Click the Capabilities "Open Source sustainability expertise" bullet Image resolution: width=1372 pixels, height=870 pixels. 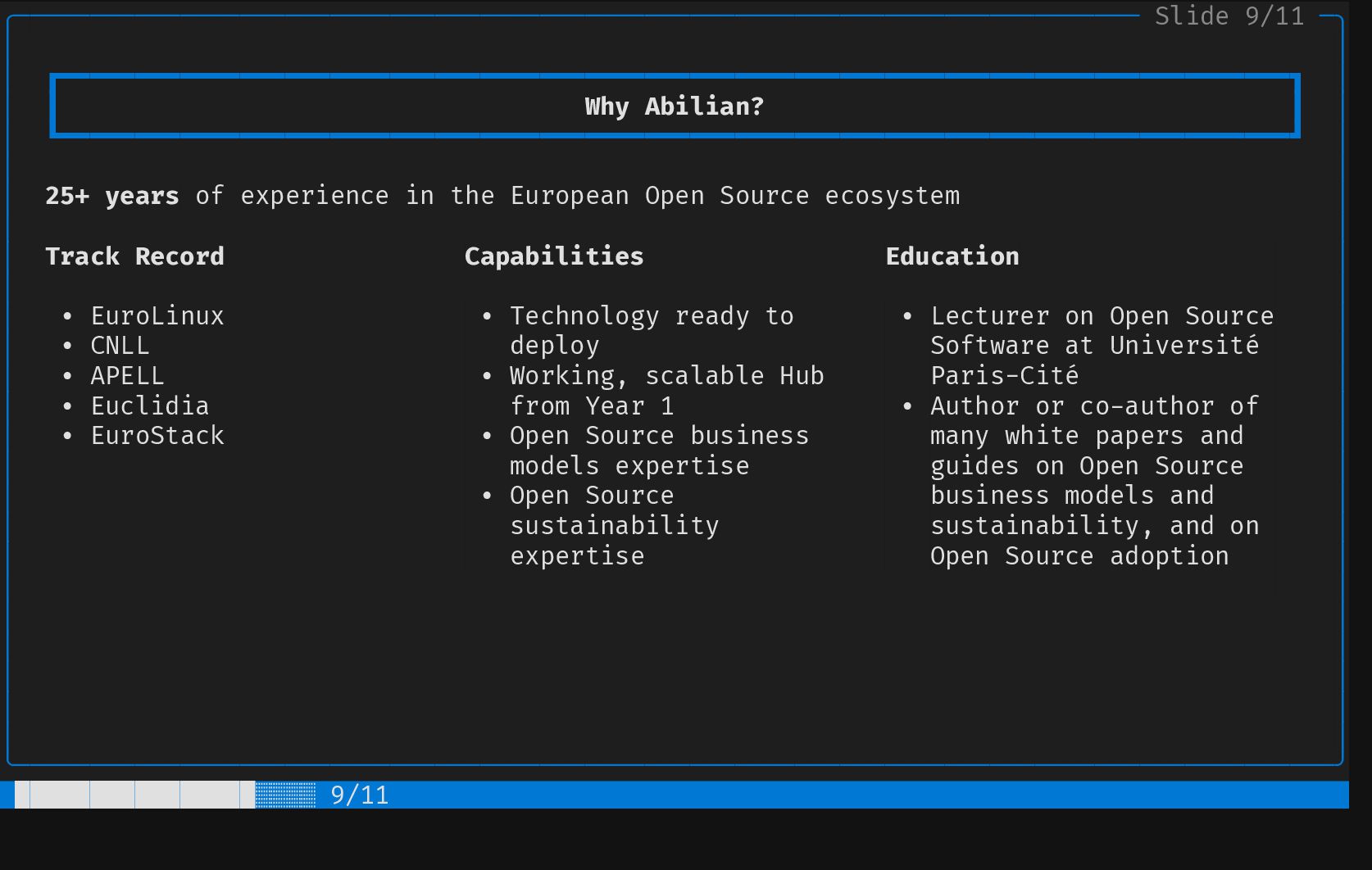[614, 525]
